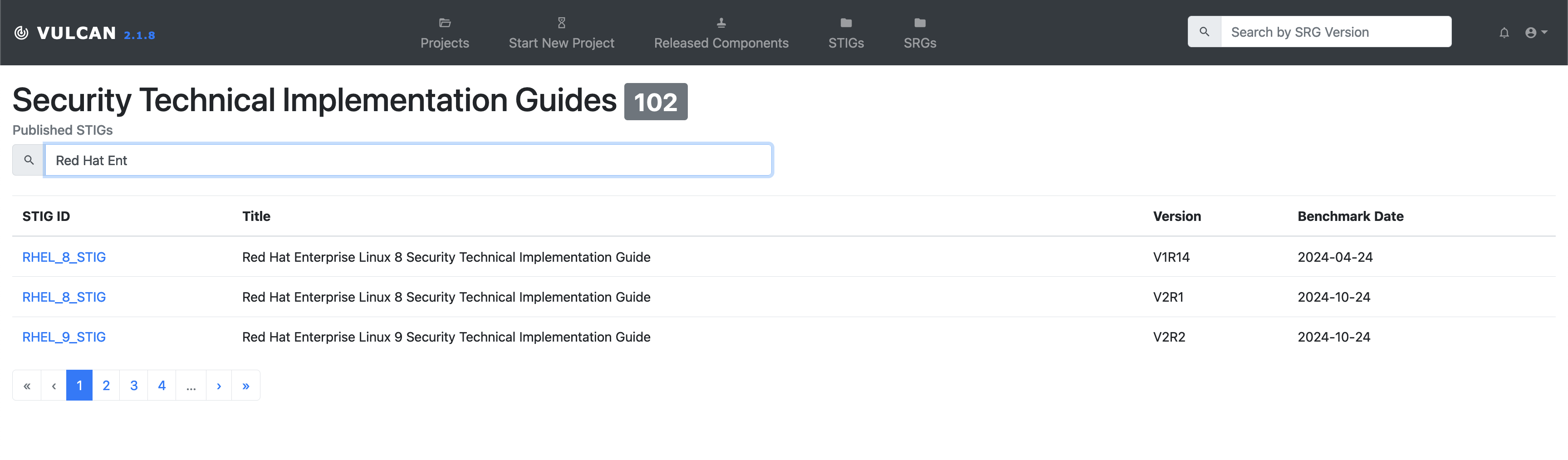Open the user account dropdown menu
The image size is (1568, 460).
tap(1536, 33)
